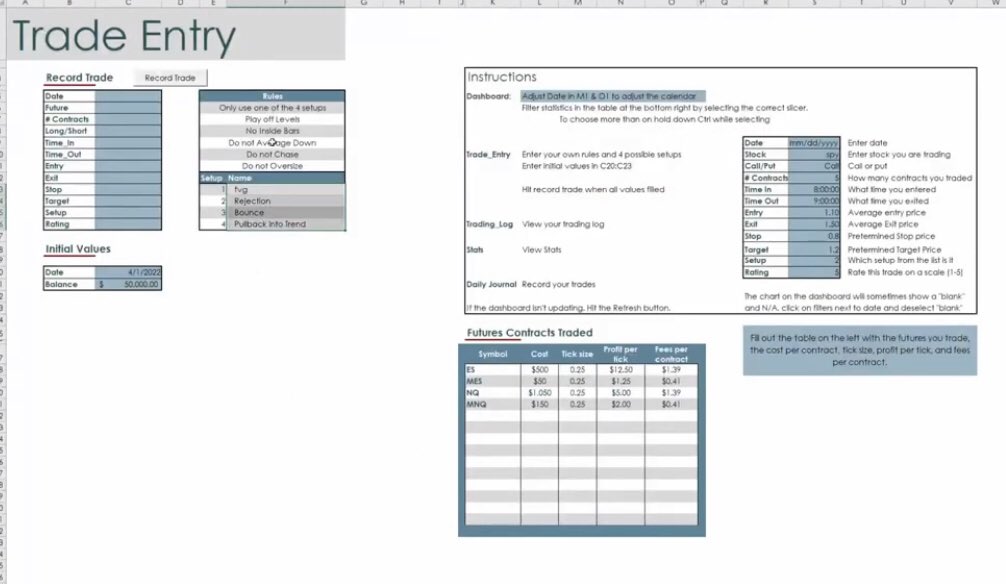Image resolution: width=1006 pixels, height=584 pixels.
Task: Select the MES symbol cell
Action: (x=493, y=381)
